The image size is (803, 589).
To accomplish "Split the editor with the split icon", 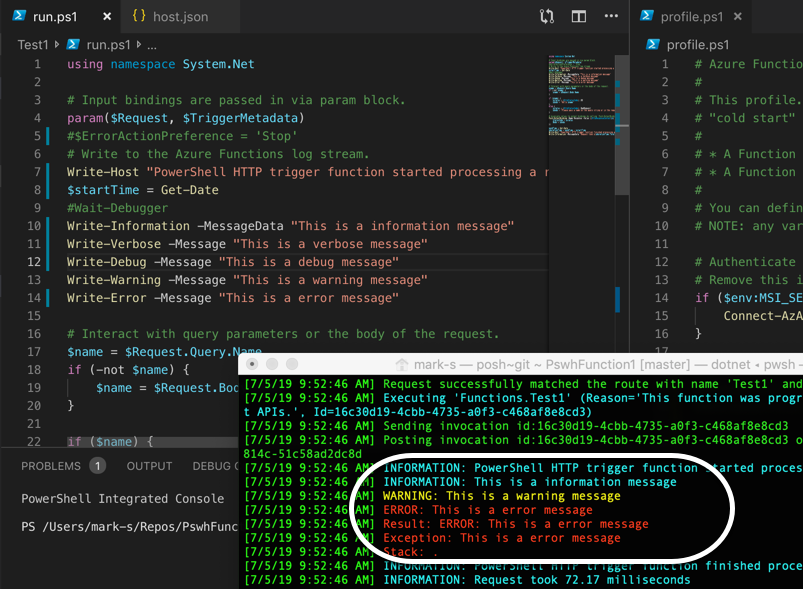I will click(x=579, y=16).
